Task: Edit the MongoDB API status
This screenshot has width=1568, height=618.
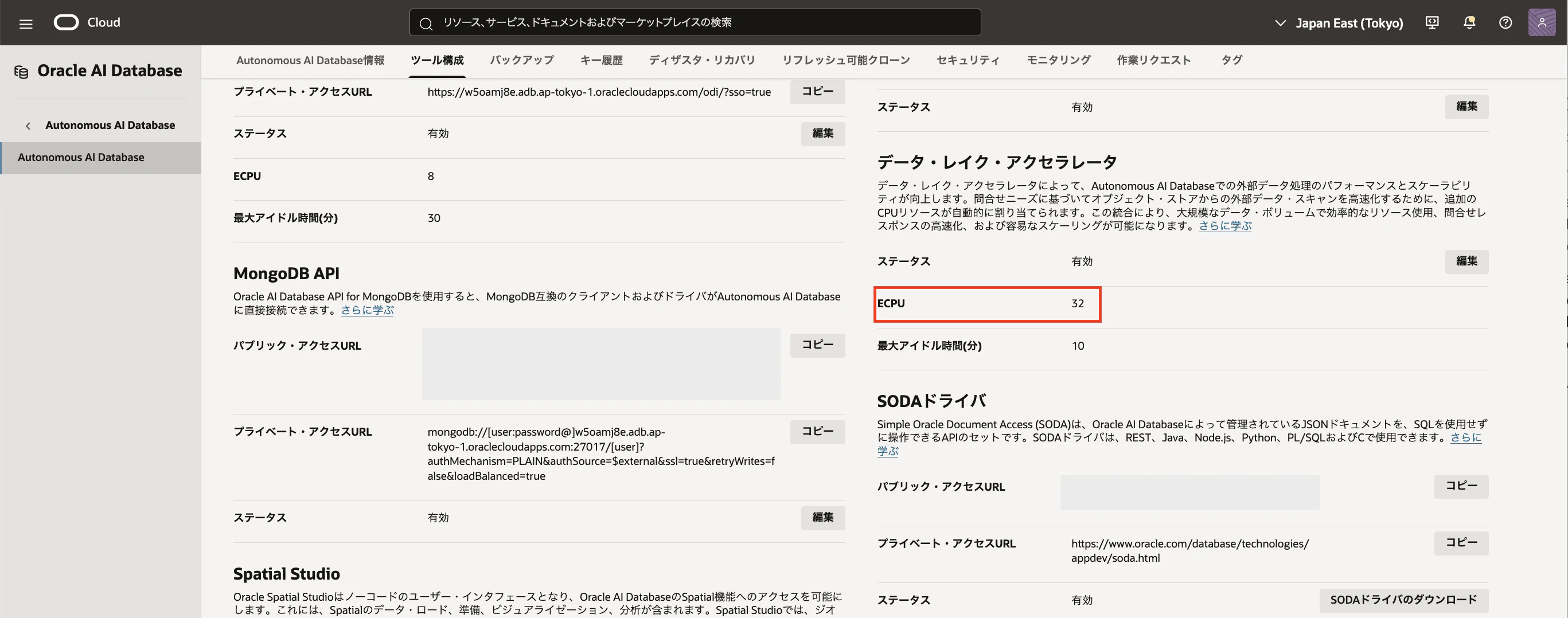Action: point(822,518)
